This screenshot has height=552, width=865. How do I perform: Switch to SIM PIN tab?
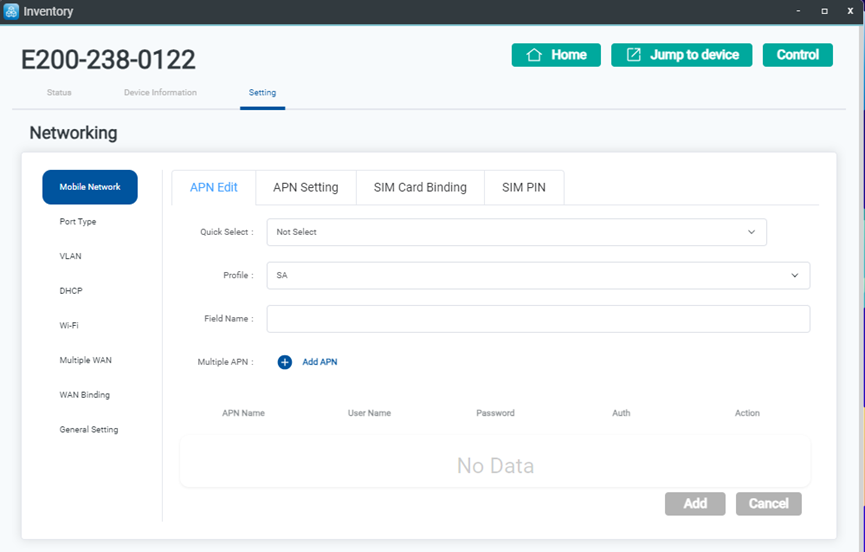tap(524, 187)
